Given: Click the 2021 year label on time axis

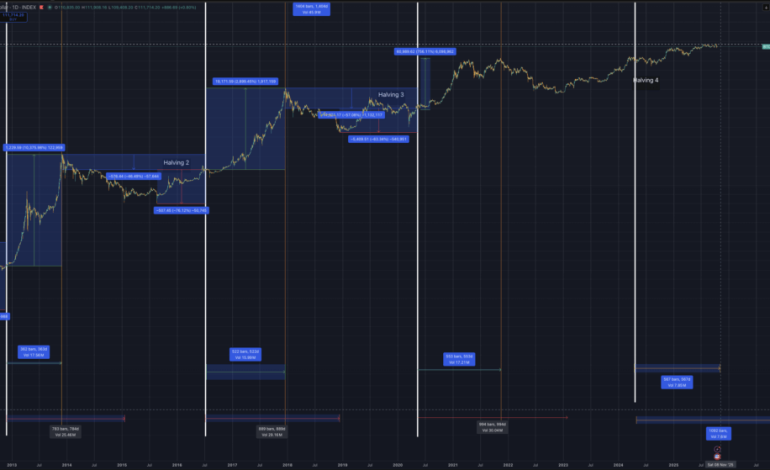Looking at the screenshot, I should point(453,465).
